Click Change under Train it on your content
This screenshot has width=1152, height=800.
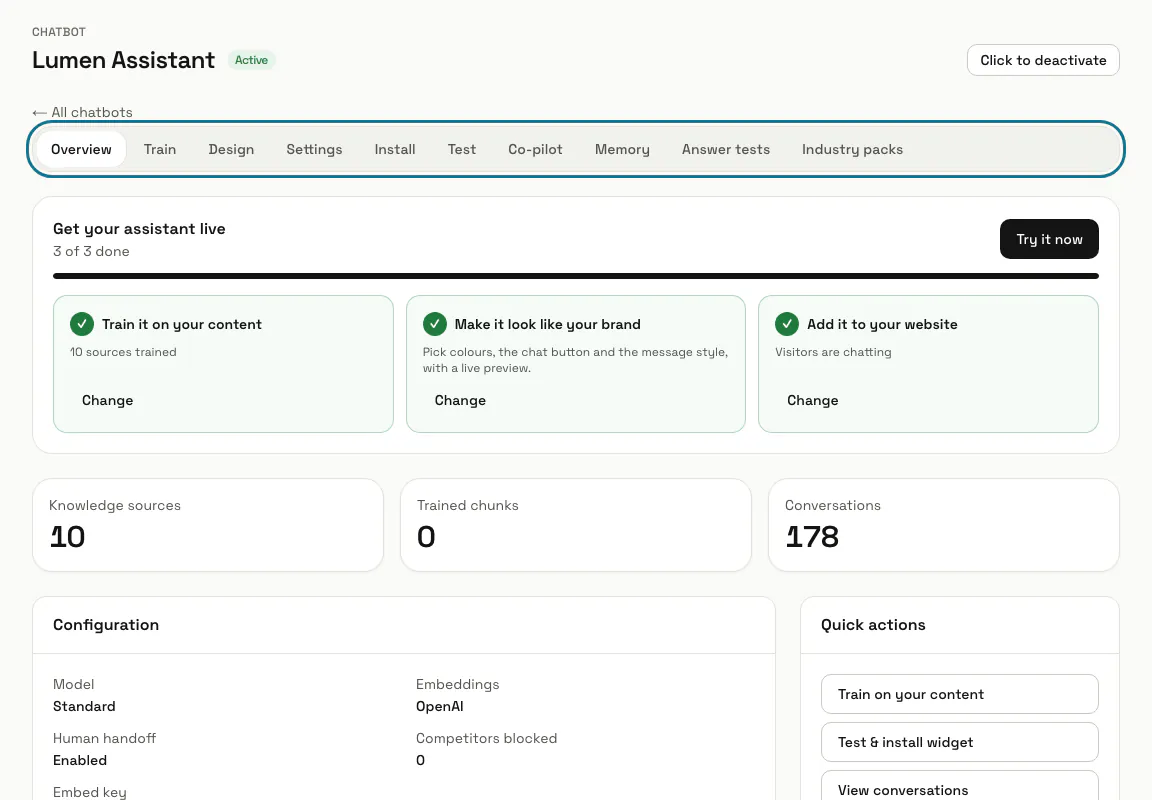tap(107, 400)
